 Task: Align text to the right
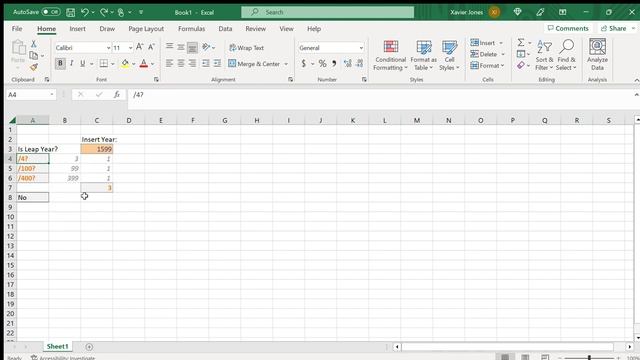pos(192,63)
